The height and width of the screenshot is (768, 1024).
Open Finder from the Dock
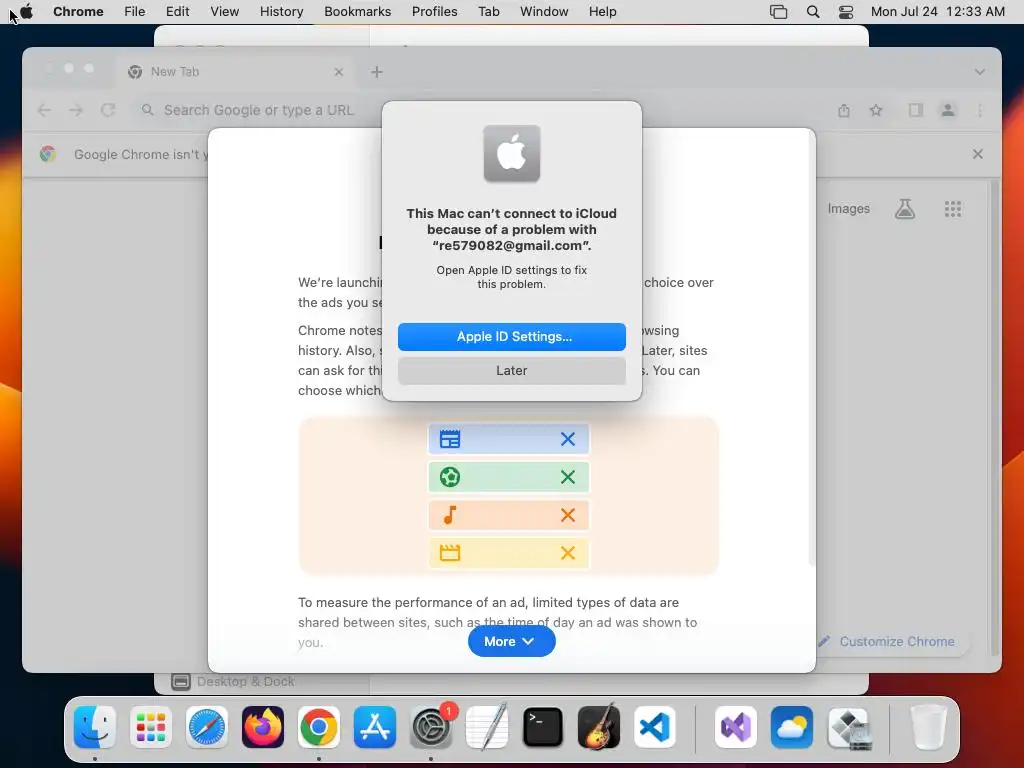point(95,726)
